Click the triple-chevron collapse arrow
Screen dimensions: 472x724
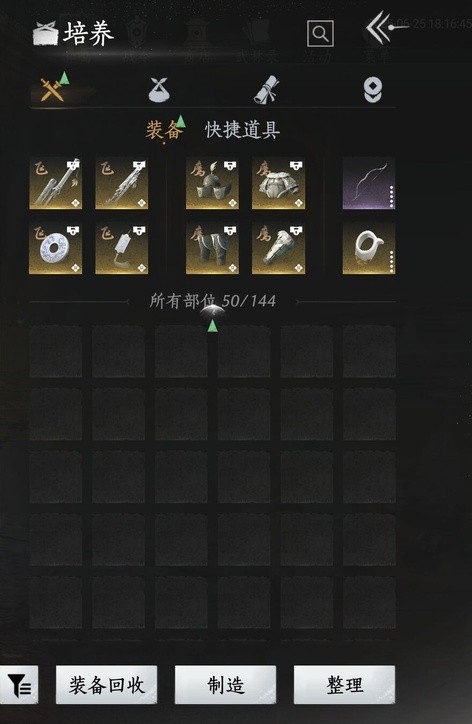tap(379, 28)
